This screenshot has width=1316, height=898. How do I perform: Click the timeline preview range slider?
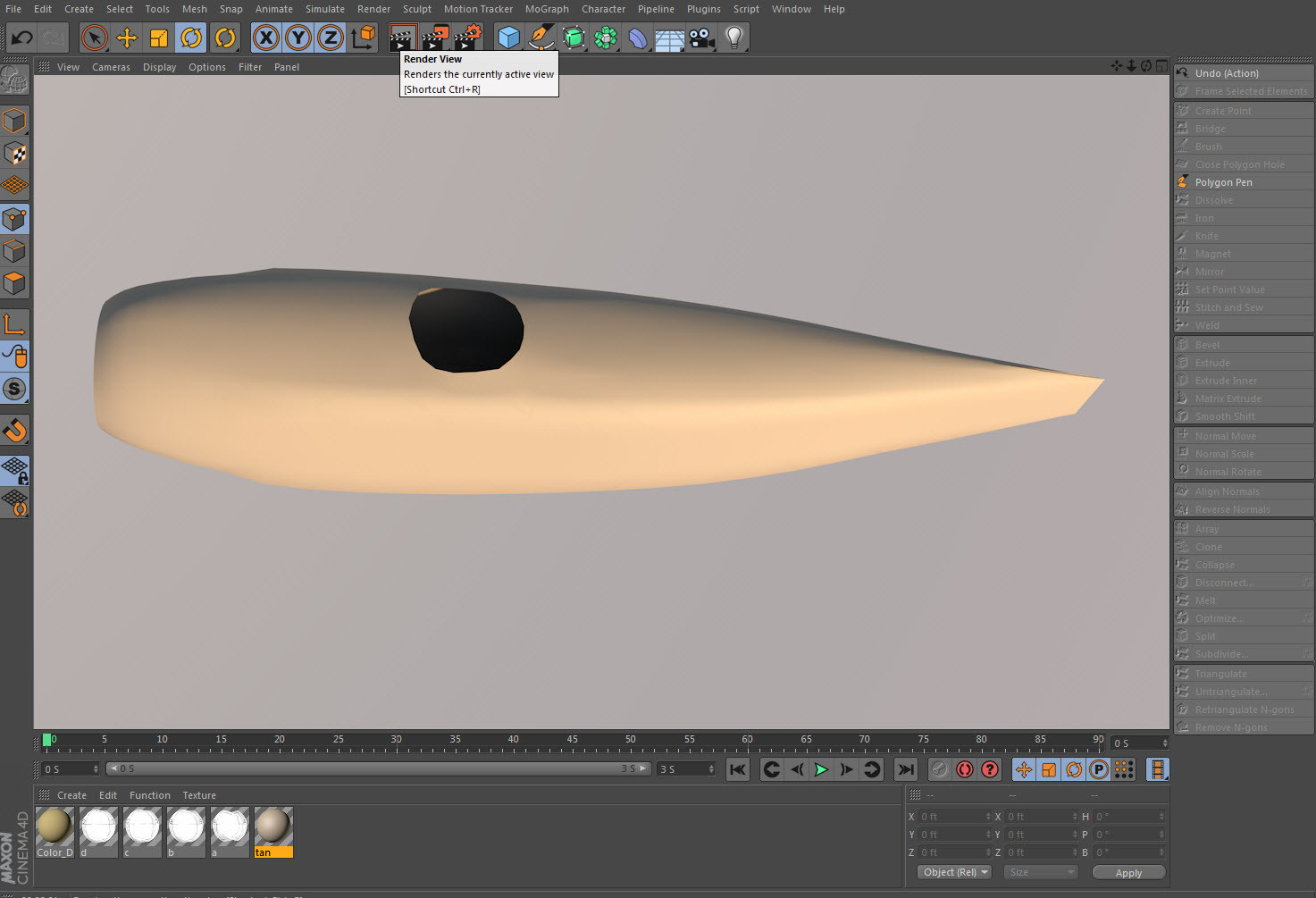point(379,768)
